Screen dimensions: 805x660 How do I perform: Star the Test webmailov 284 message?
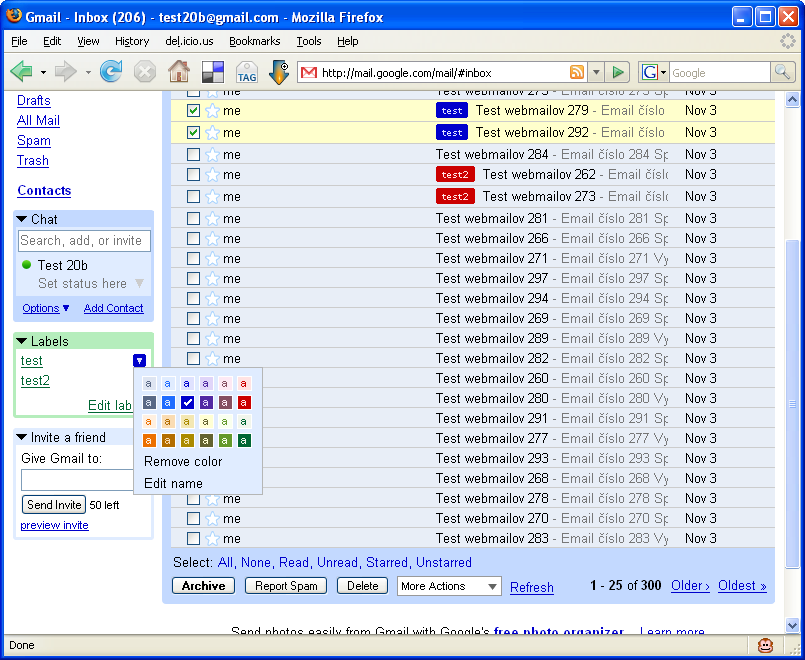[213, 154]
